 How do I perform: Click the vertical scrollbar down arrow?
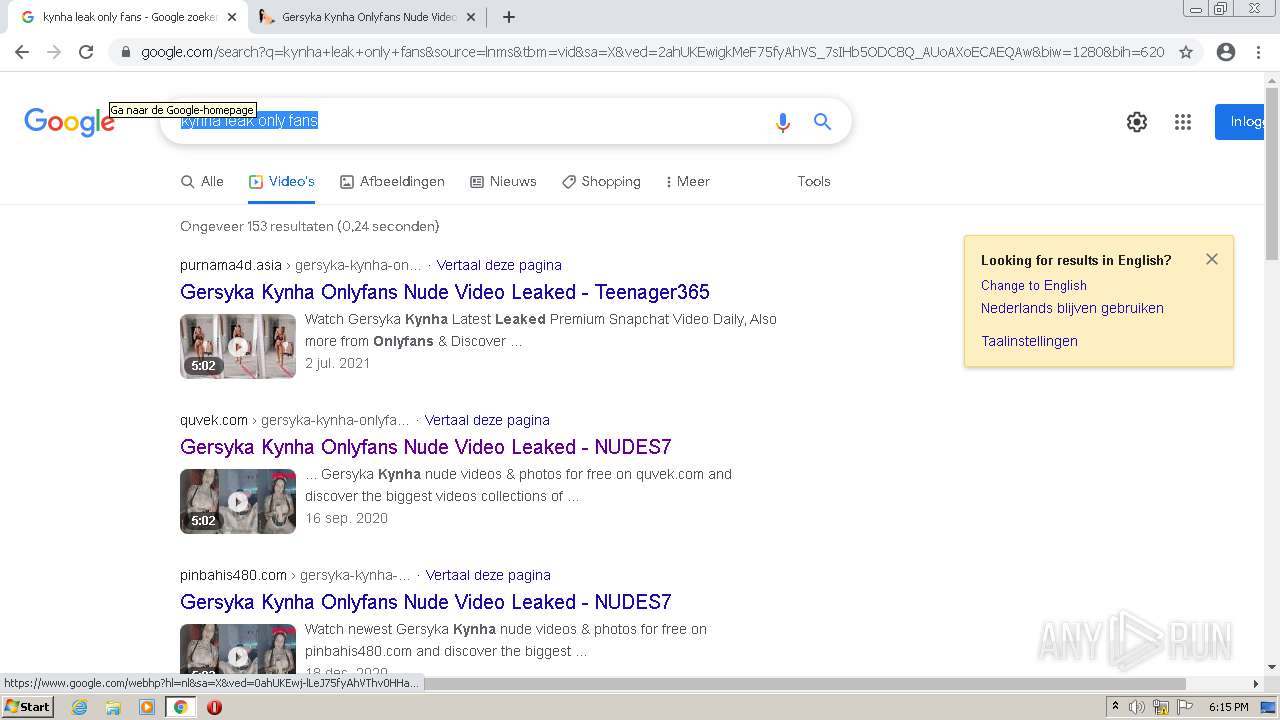(x=1271, y=667)
